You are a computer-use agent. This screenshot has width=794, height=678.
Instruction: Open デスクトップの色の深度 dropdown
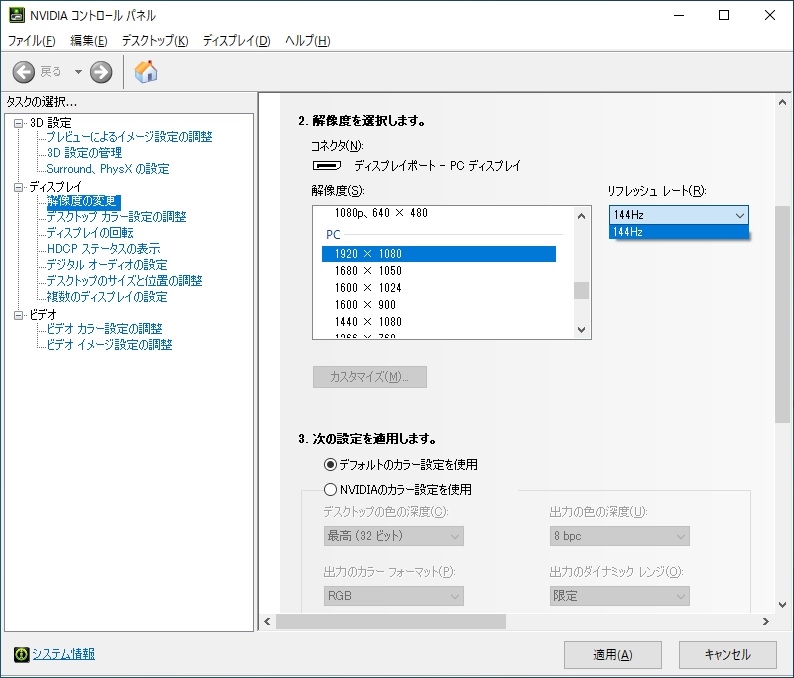pos(393,536)
